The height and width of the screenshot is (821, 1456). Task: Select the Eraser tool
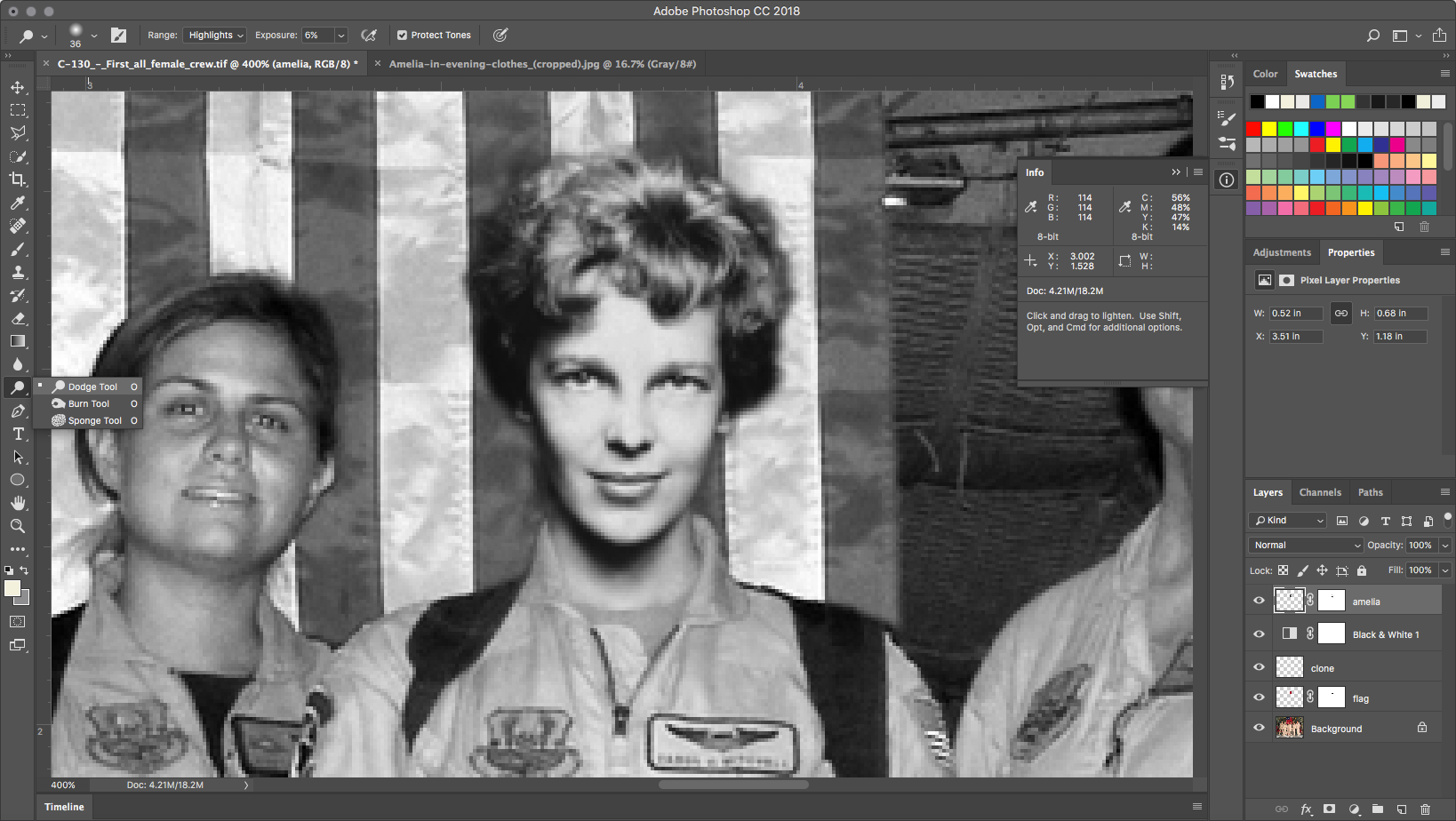[x=18, y=318]
